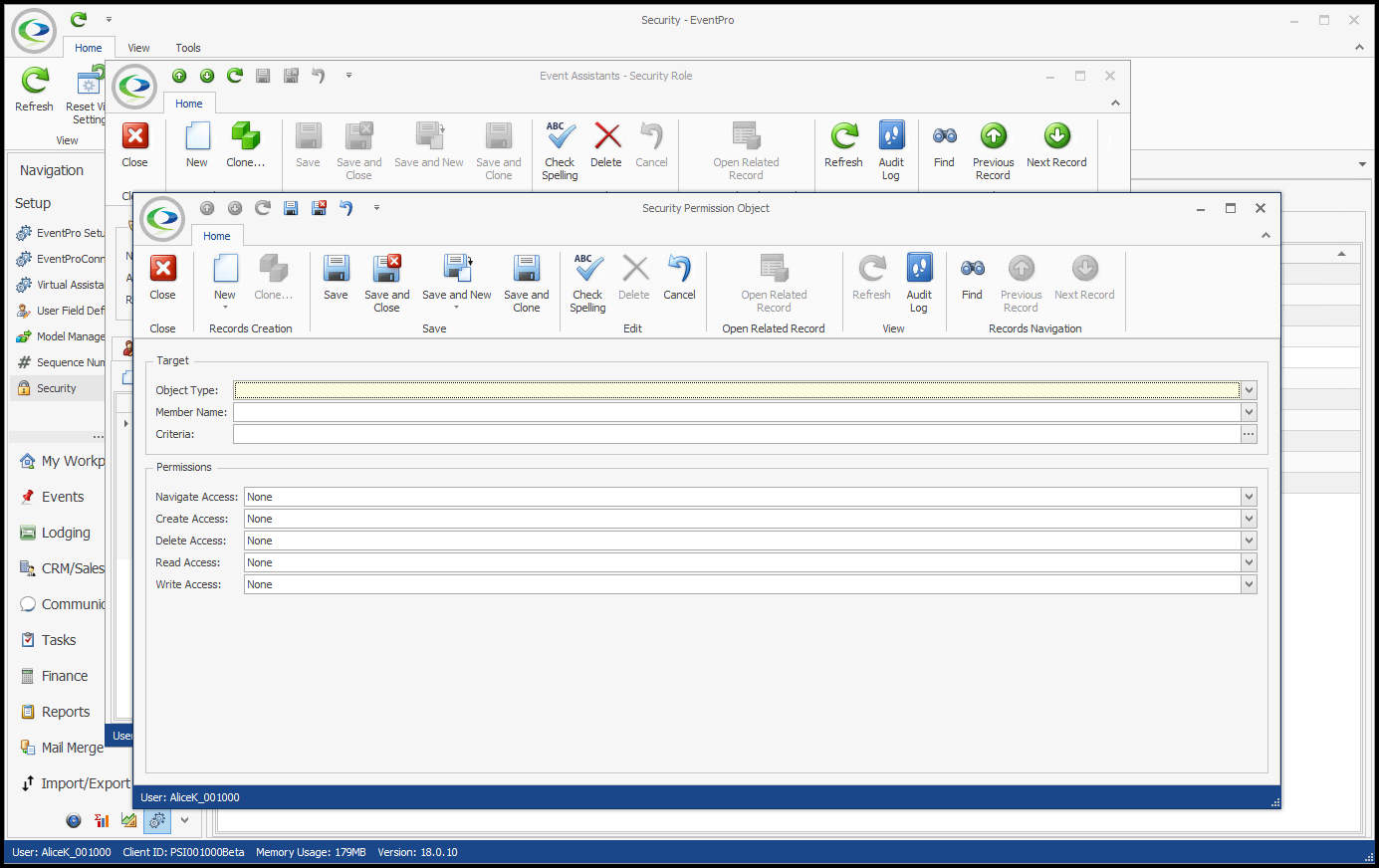
Task: Click Criteria ellipsis button
Action: (x=1249, y=434)
